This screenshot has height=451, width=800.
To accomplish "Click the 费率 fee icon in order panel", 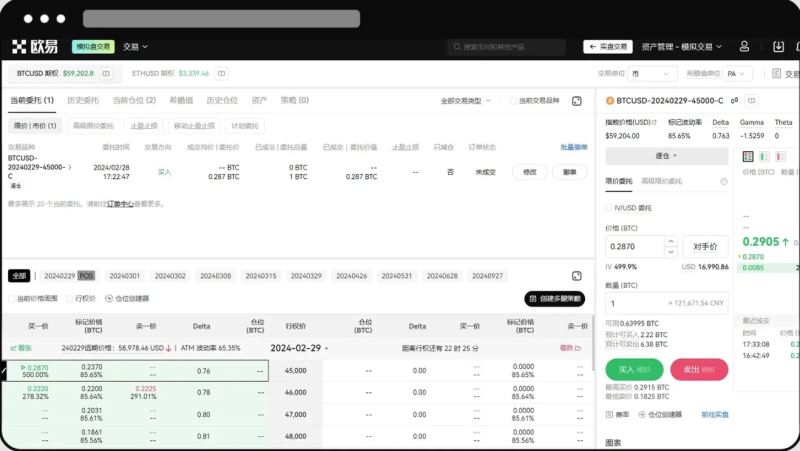I will [609, 414].
